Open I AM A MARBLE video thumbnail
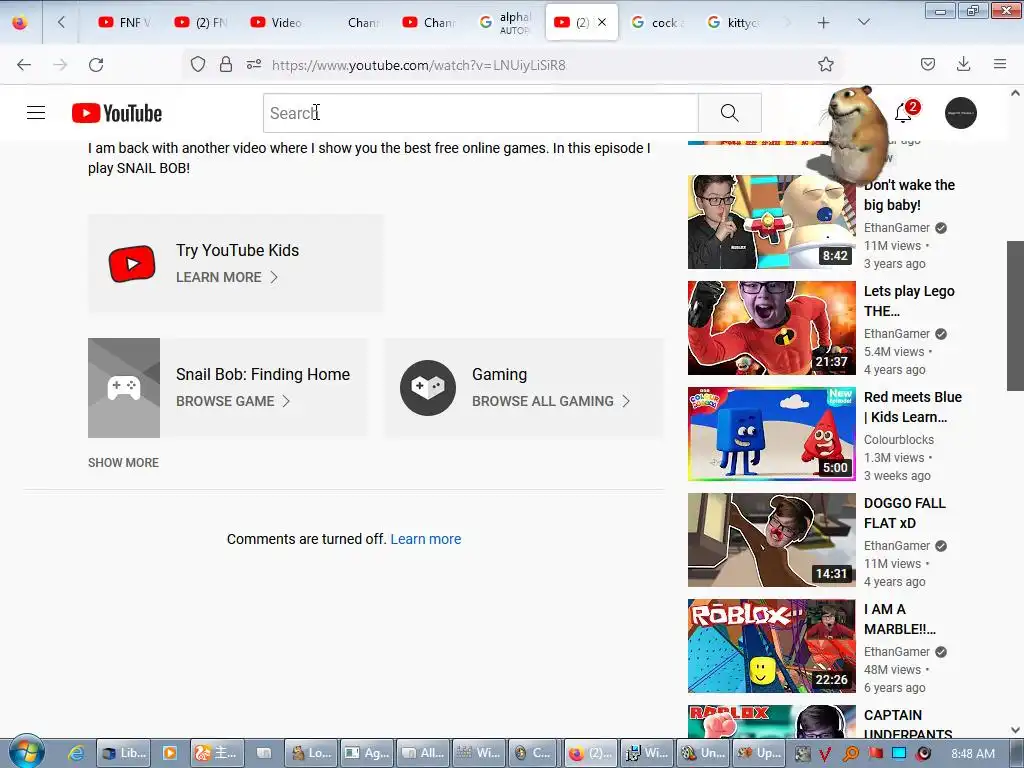 (x=771, y=646)
